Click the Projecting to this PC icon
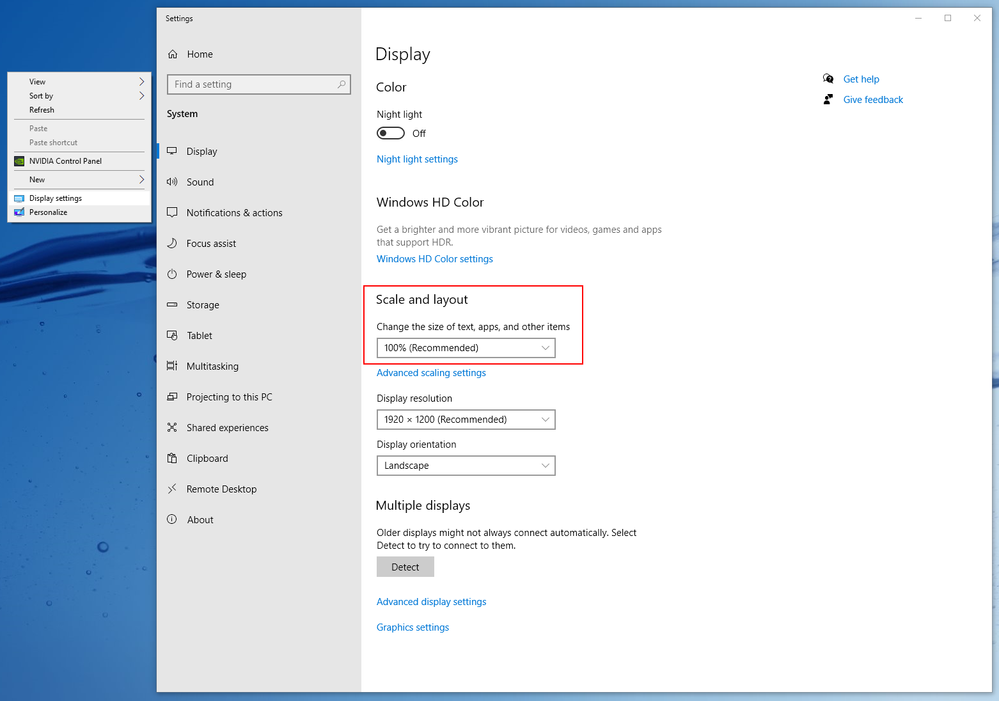999x701 pixels. [172, 396]
